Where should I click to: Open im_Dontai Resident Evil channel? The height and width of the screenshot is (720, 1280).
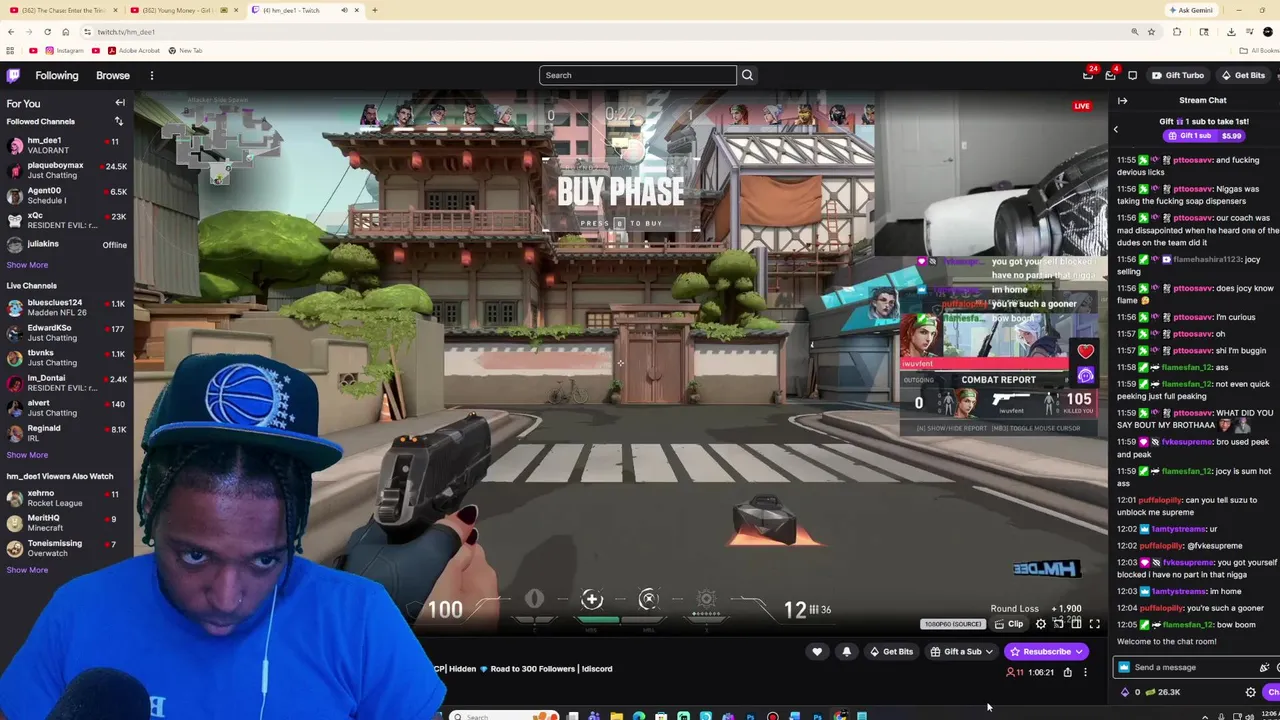pyautogui.click(x=66, y=382)
